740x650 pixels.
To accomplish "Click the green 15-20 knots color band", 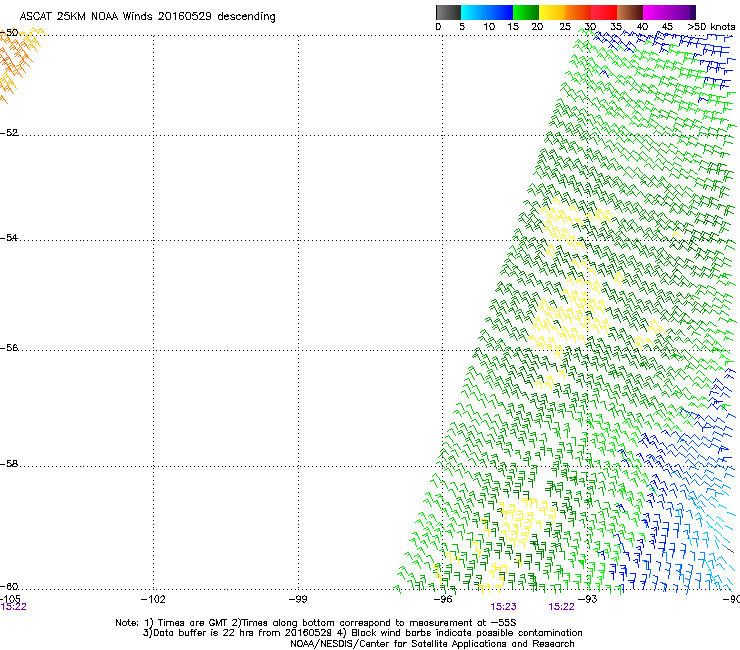I will [526, 12].
